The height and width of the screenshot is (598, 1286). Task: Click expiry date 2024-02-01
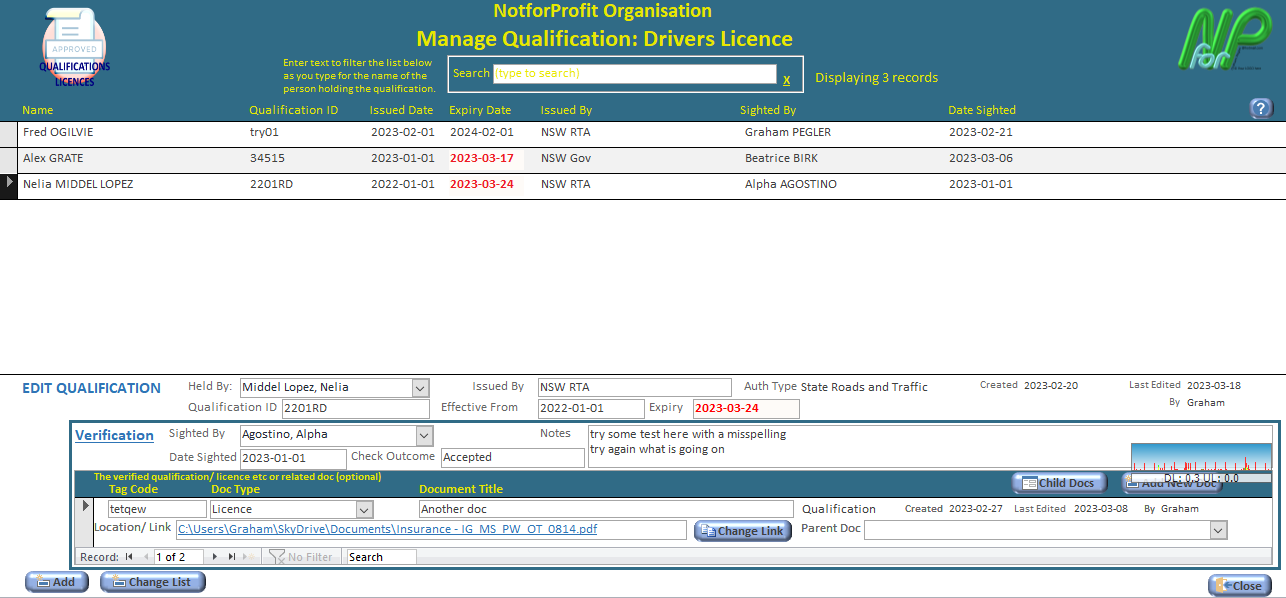tap(482, 132)
